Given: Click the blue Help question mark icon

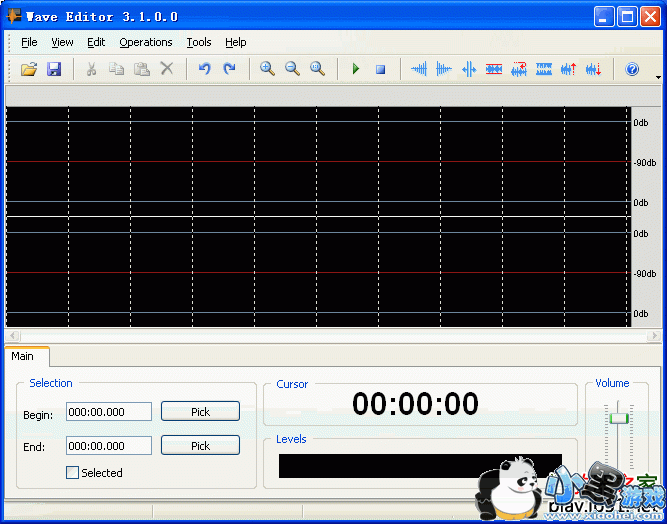Looking at the screenshot, I should tap(632, 69).
